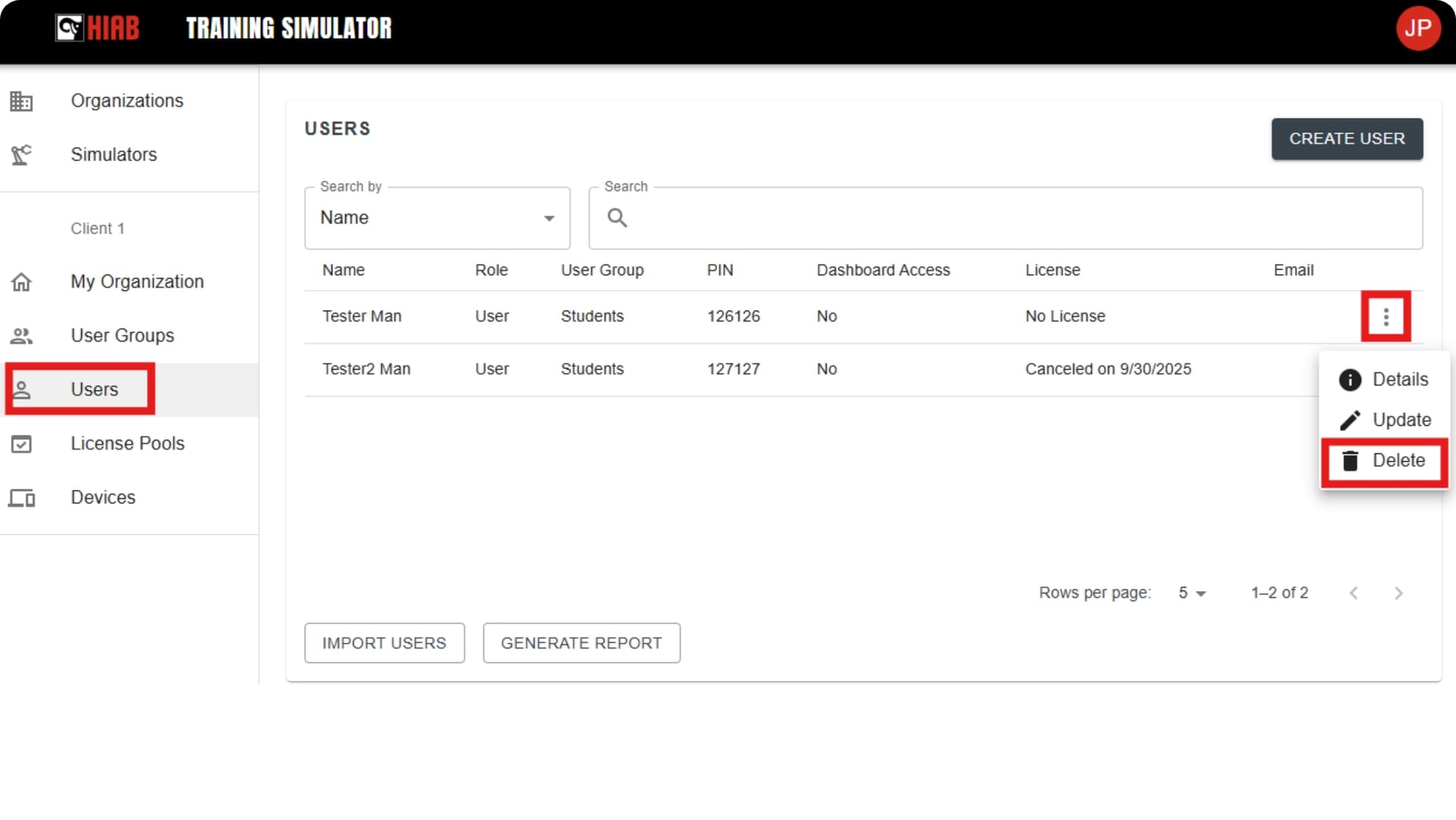Choose Update in the context menu
This screenshot has width=1456, height=820.
(1383, 420)
